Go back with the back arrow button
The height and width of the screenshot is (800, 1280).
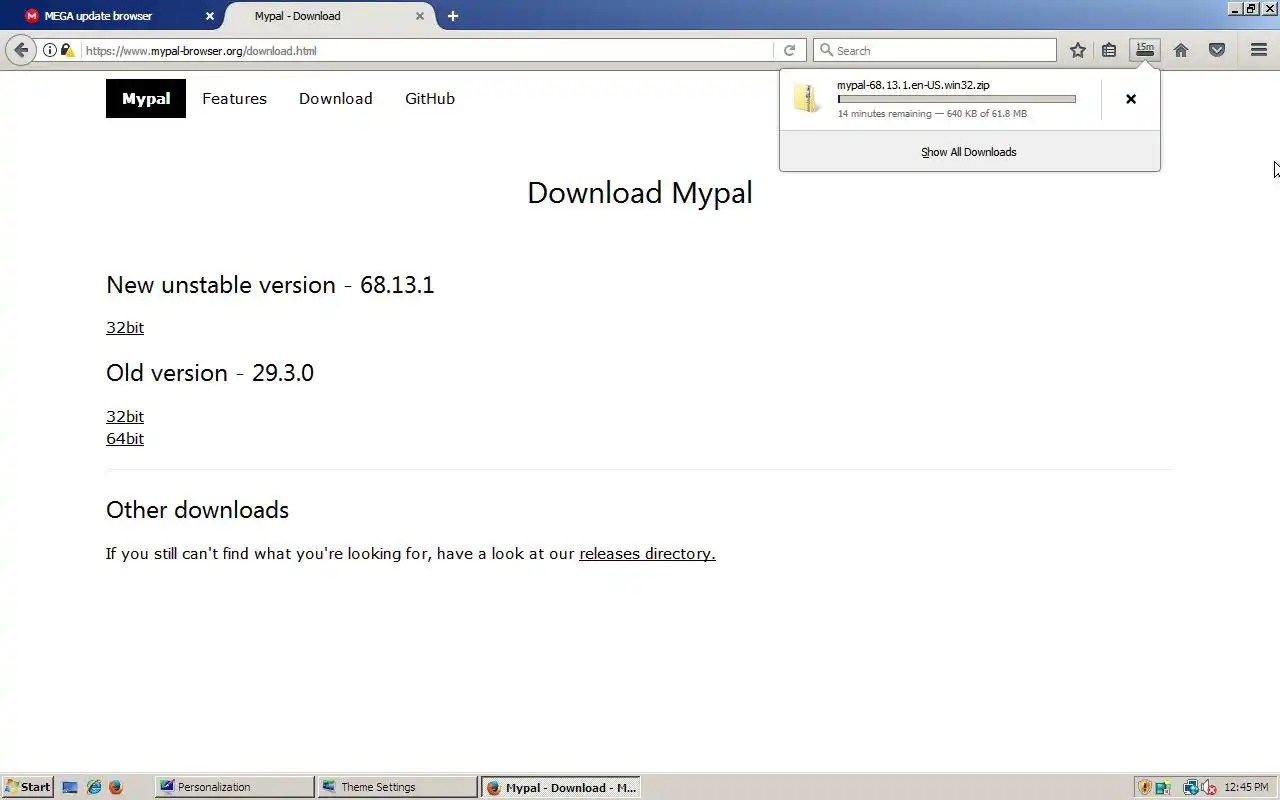click(21, 50)
